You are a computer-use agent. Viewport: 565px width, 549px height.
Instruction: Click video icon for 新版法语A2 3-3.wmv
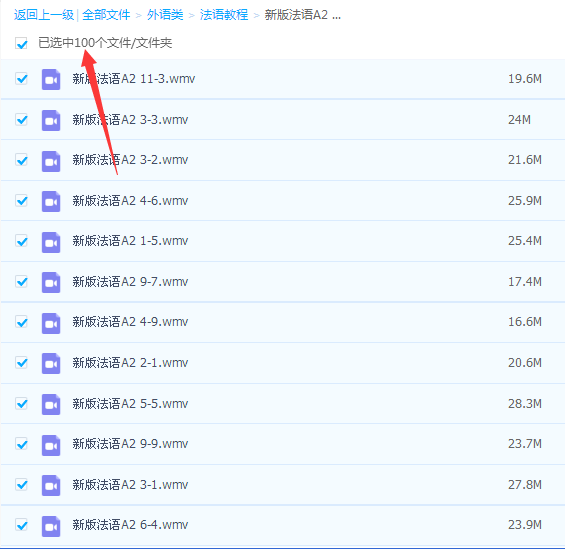(51, 120)
